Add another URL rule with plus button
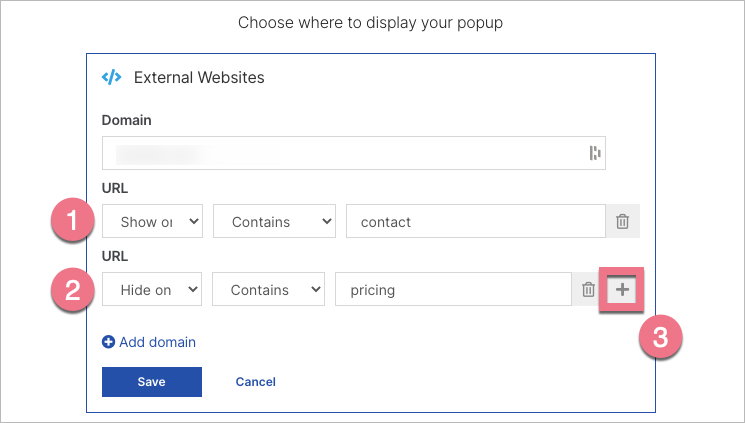The height and width of the screenshot is (423, 745). (x=622, y=290)
